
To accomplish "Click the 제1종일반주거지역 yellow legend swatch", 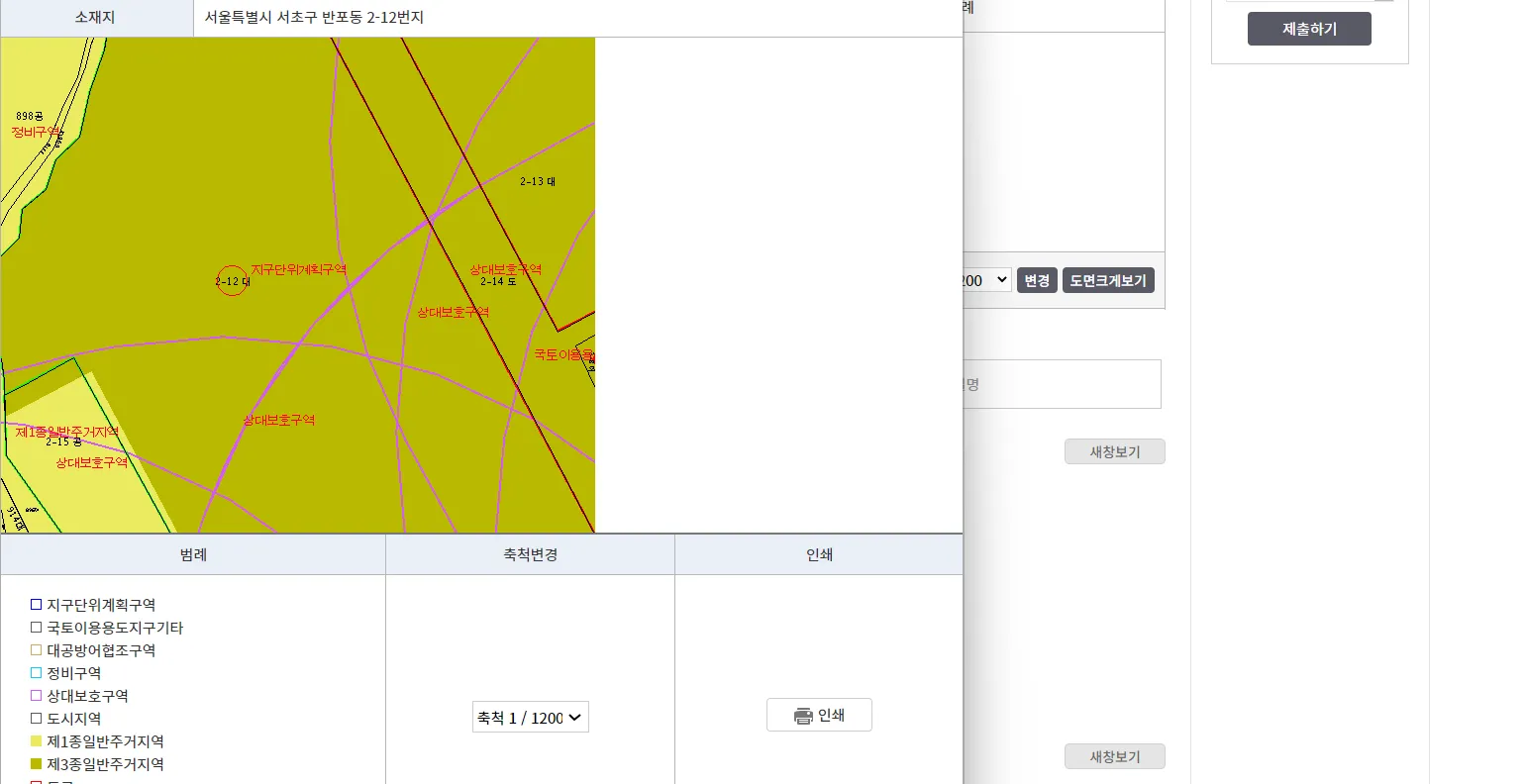I will (x=37, y=741).
